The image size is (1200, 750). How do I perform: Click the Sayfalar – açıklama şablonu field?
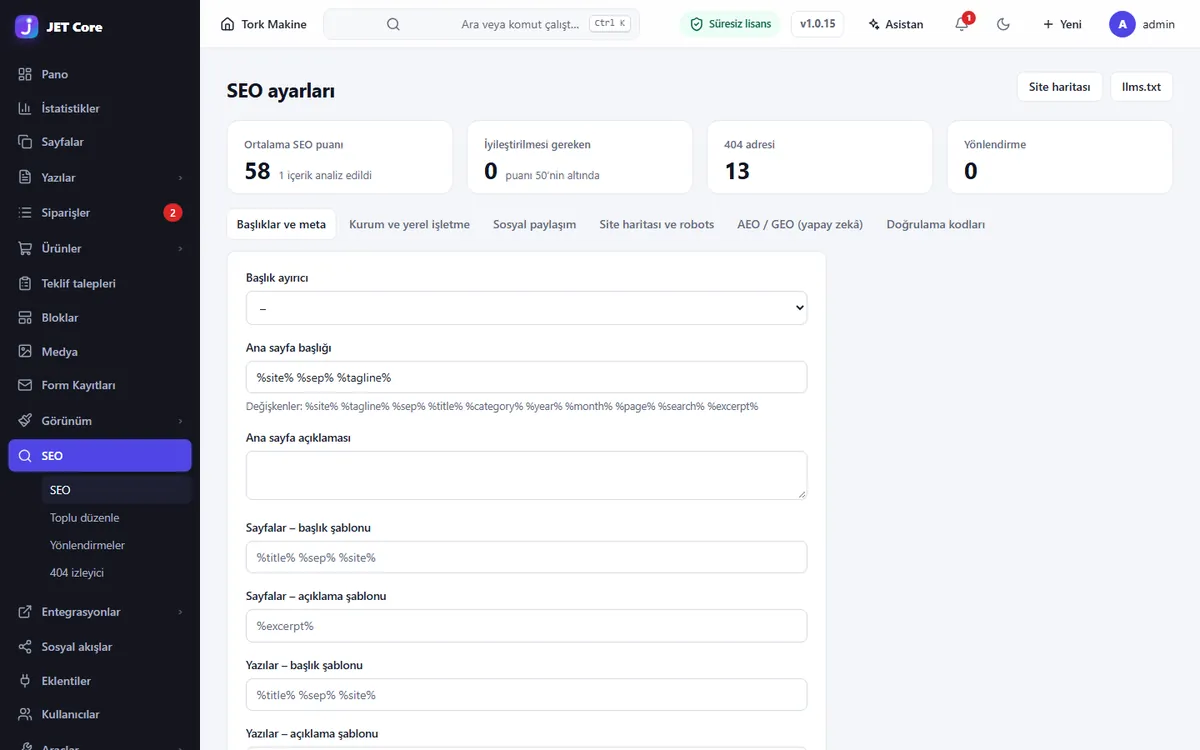(526, 626)
